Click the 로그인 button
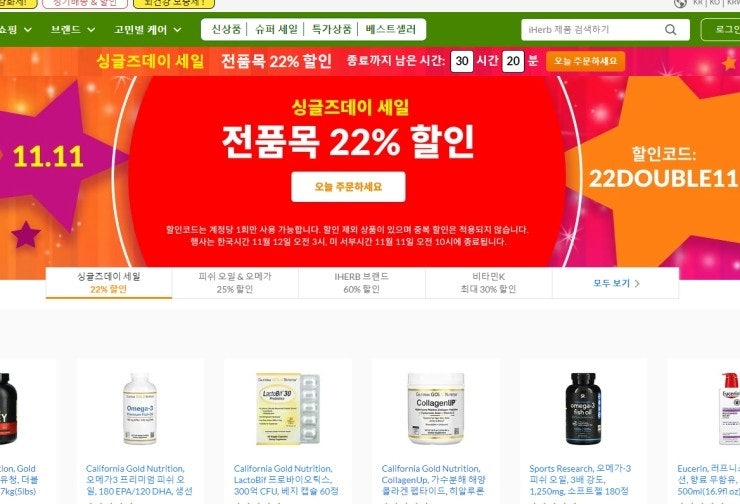 721,30
